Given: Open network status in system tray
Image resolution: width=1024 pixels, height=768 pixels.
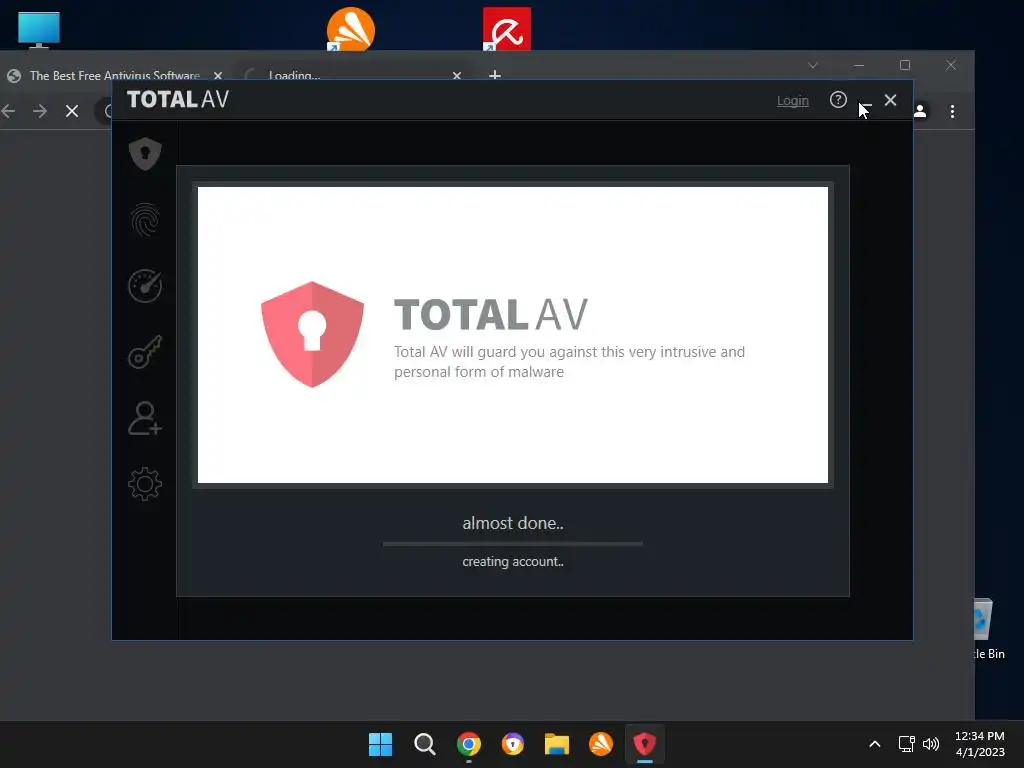Looking at the screenshot, I should (906, 744).
